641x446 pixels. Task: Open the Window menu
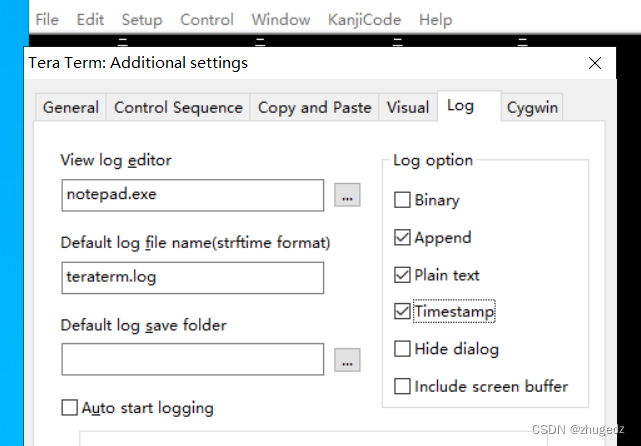click(x=281, y=19)
